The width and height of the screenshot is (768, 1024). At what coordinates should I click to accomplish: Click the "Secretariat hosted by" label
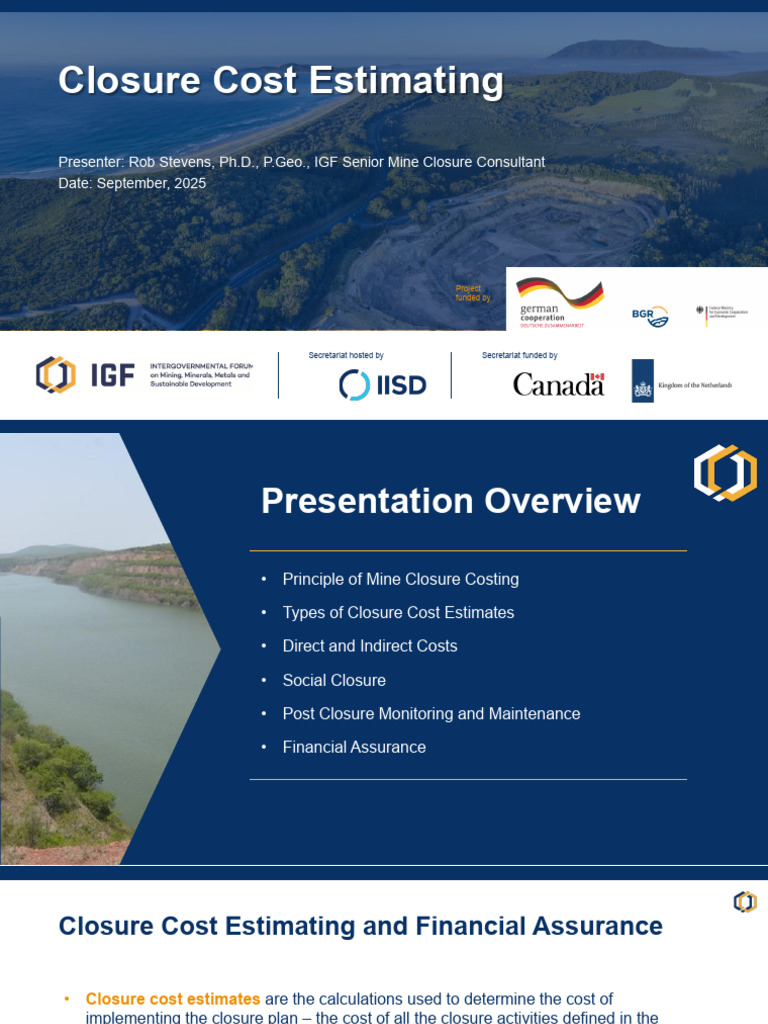[x=346, y=355]
